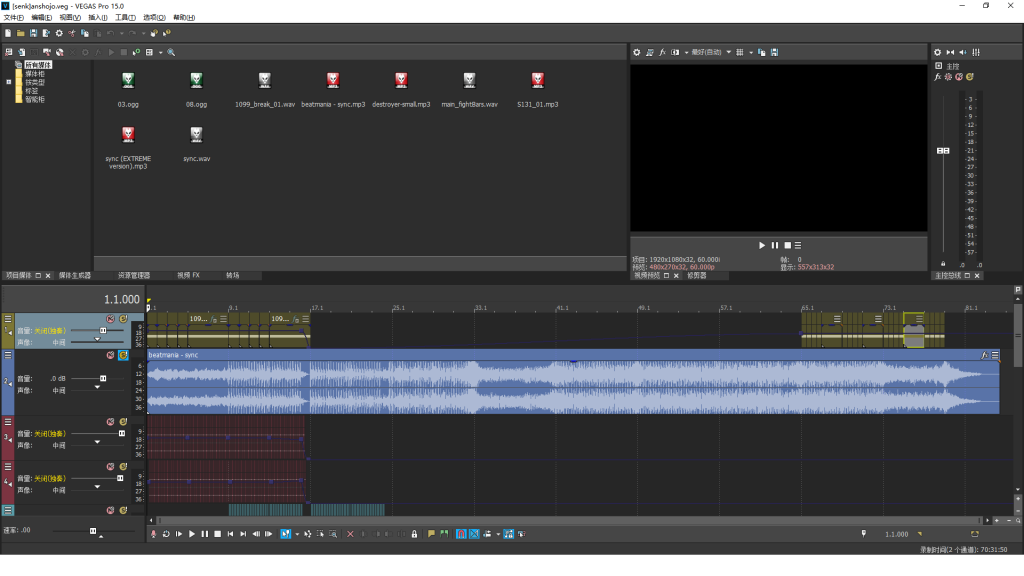1024x576 pixels.
Task: Mute audio track 2 (beatmania - sync)
Action: pyautogui.click(x=110, y=355)
